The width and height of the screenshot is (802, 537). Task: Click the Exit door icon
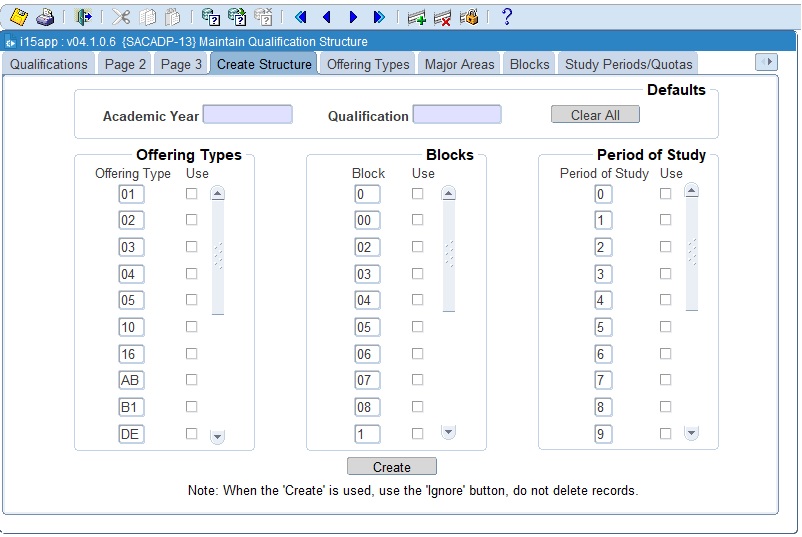[x=84, y=16]
